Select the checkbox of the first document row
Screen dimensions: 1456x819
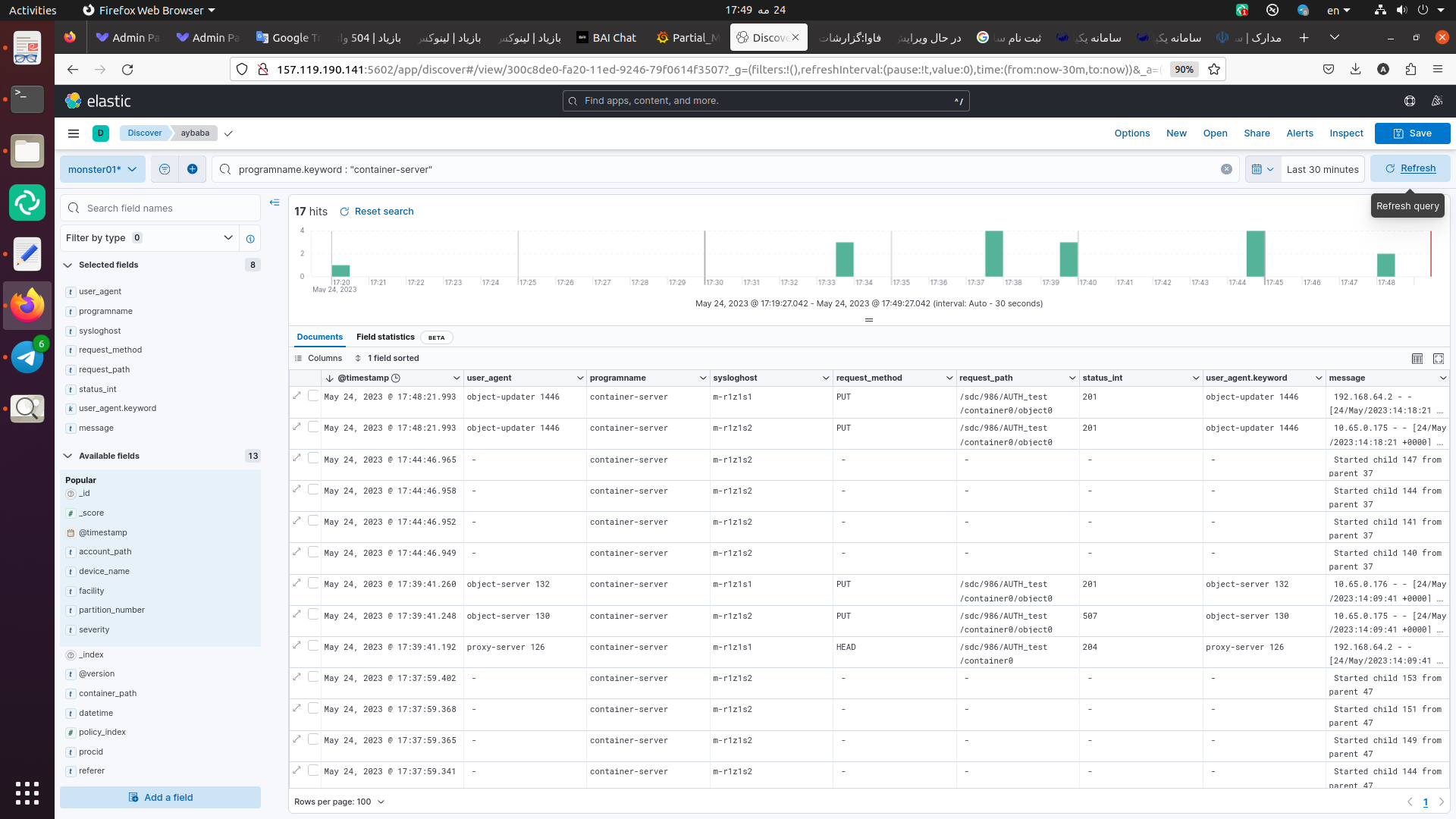[313, 396]
